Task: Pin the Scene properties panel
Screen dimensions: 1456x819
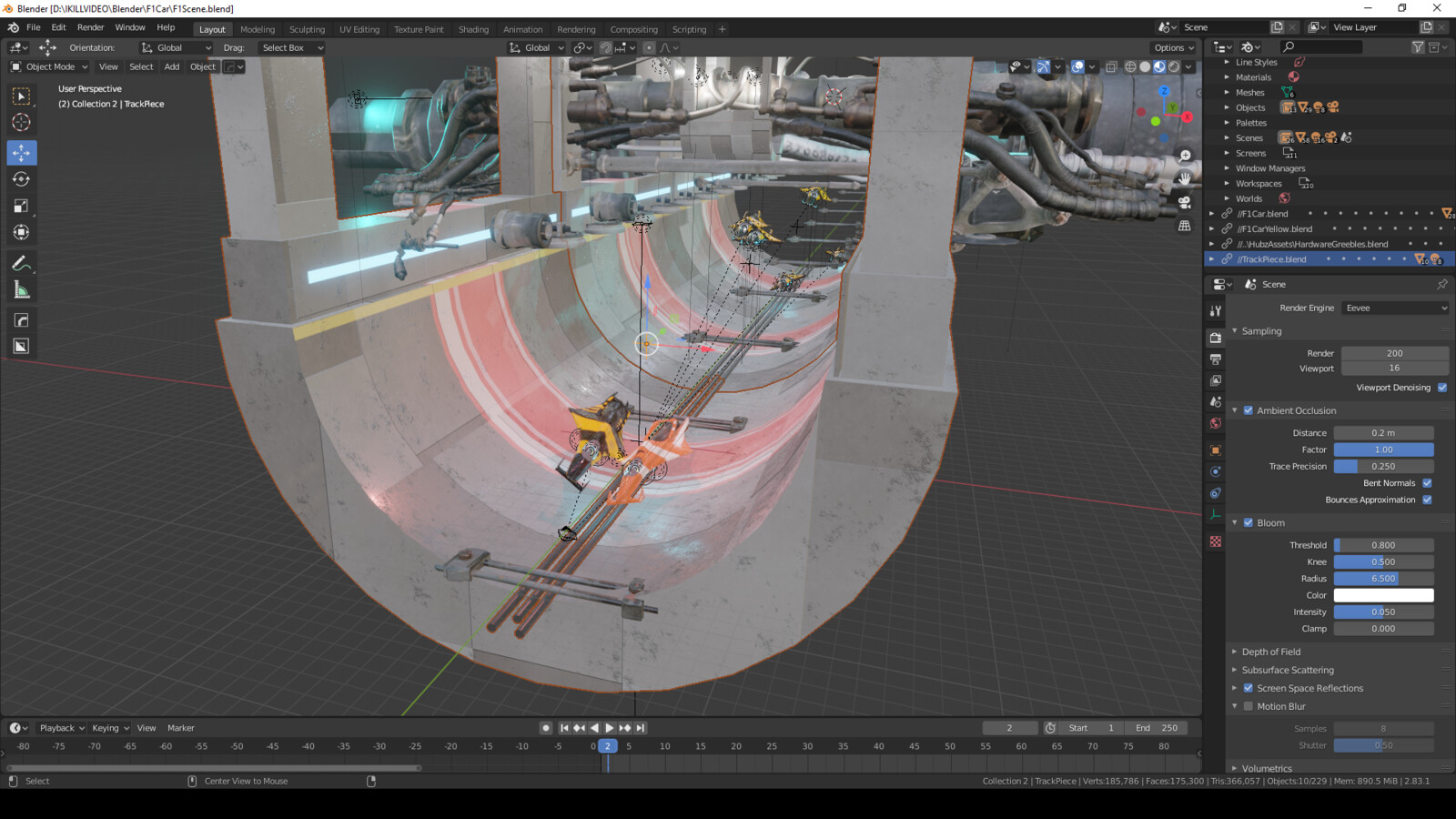Action: point(1442,285)
